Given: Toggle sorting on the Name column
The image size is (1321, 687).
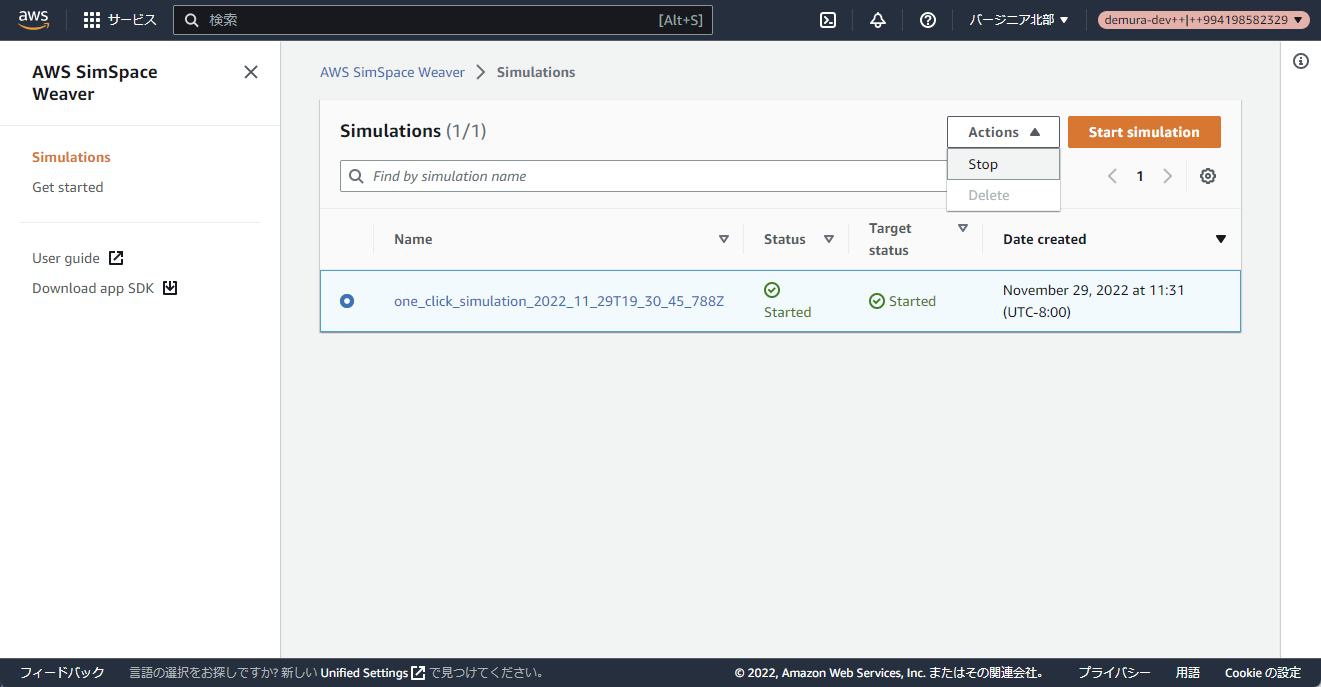Looking at the screenshot, I should click(723, 238).
